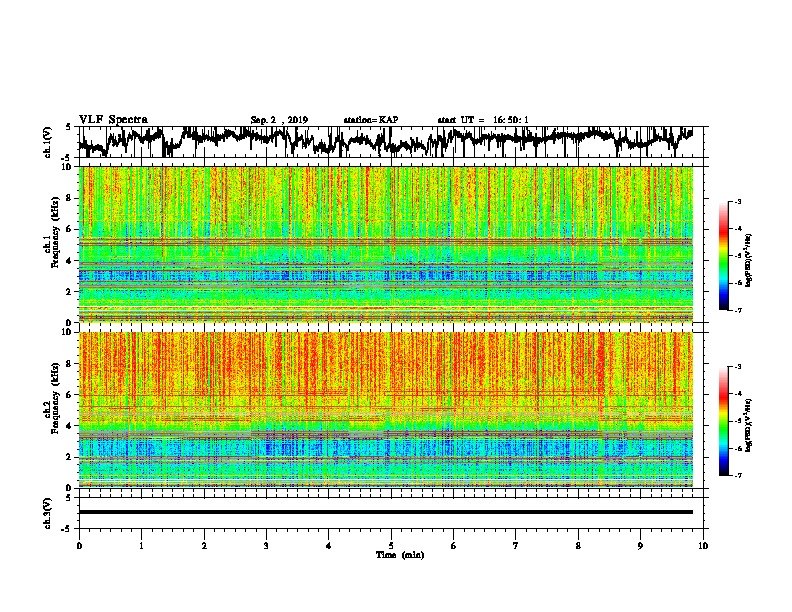Viewport: 792px width, 612px height.
Task: Click the "VLF Spectra" plot title
Action: click(113, 119)
